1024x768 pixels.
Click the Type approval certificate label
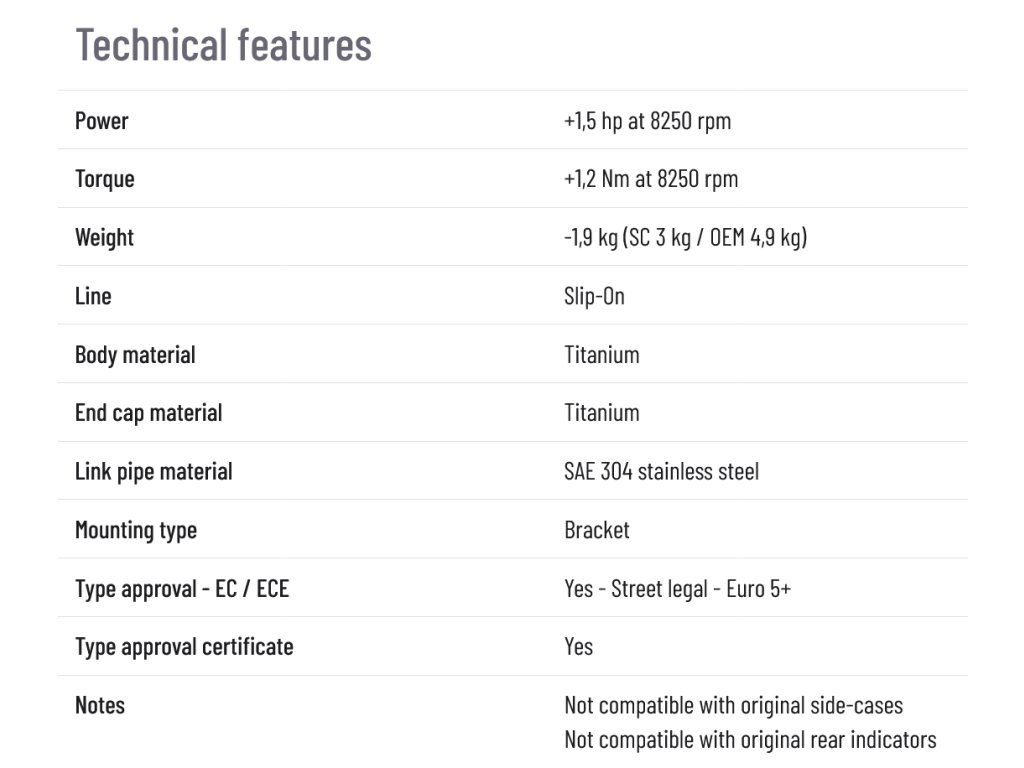184,647
